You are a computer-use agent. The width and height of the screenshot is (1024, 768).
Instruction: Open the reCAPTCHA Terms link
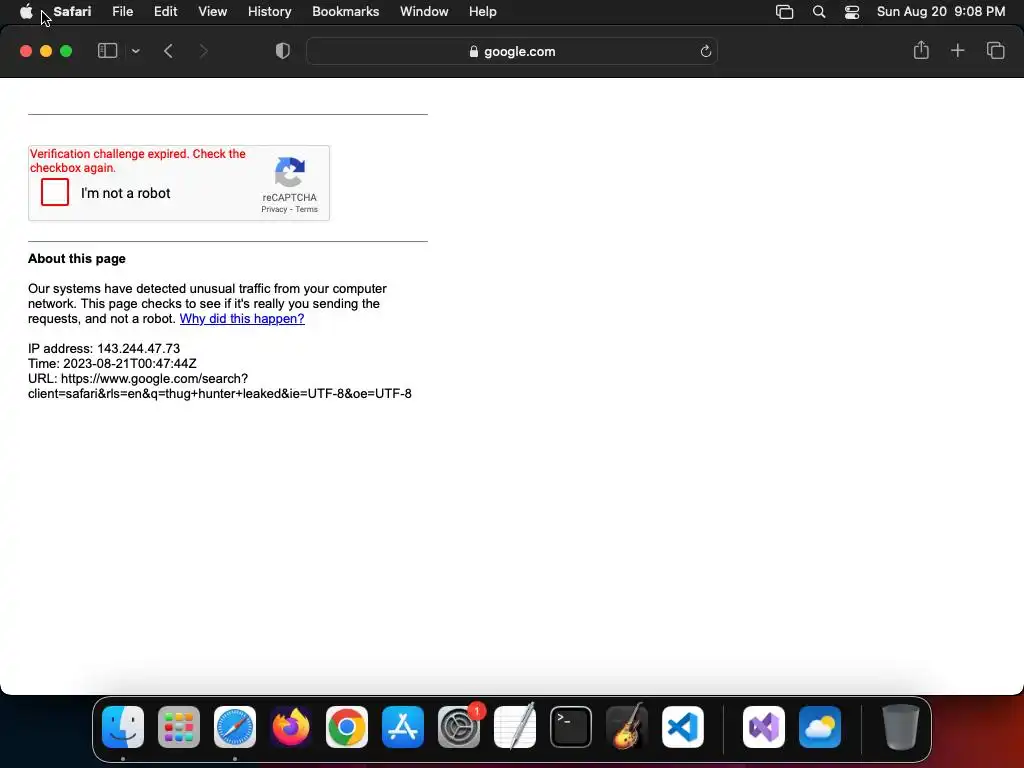click(x=306, y=210)
